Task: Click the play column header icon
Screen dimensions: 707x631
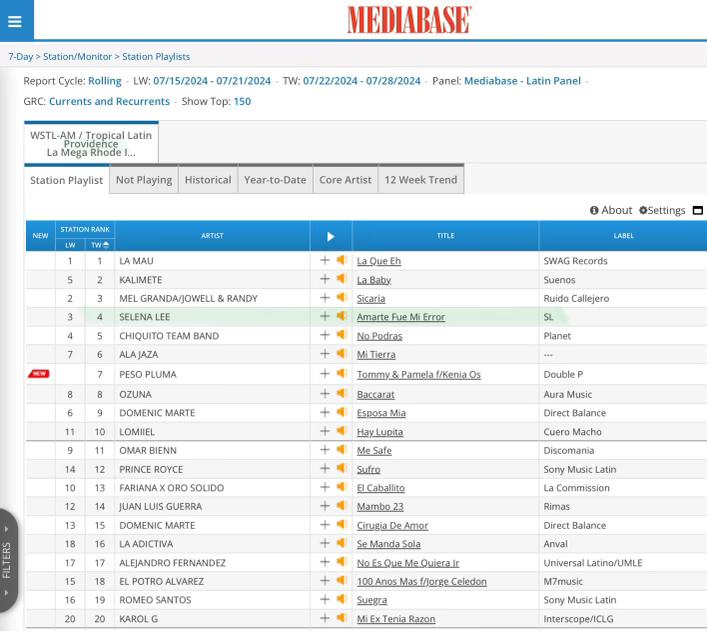Action: click(331, 236)
